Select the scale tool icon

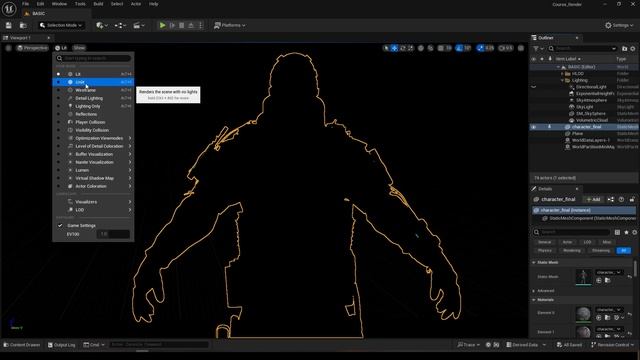pos(410,48)
